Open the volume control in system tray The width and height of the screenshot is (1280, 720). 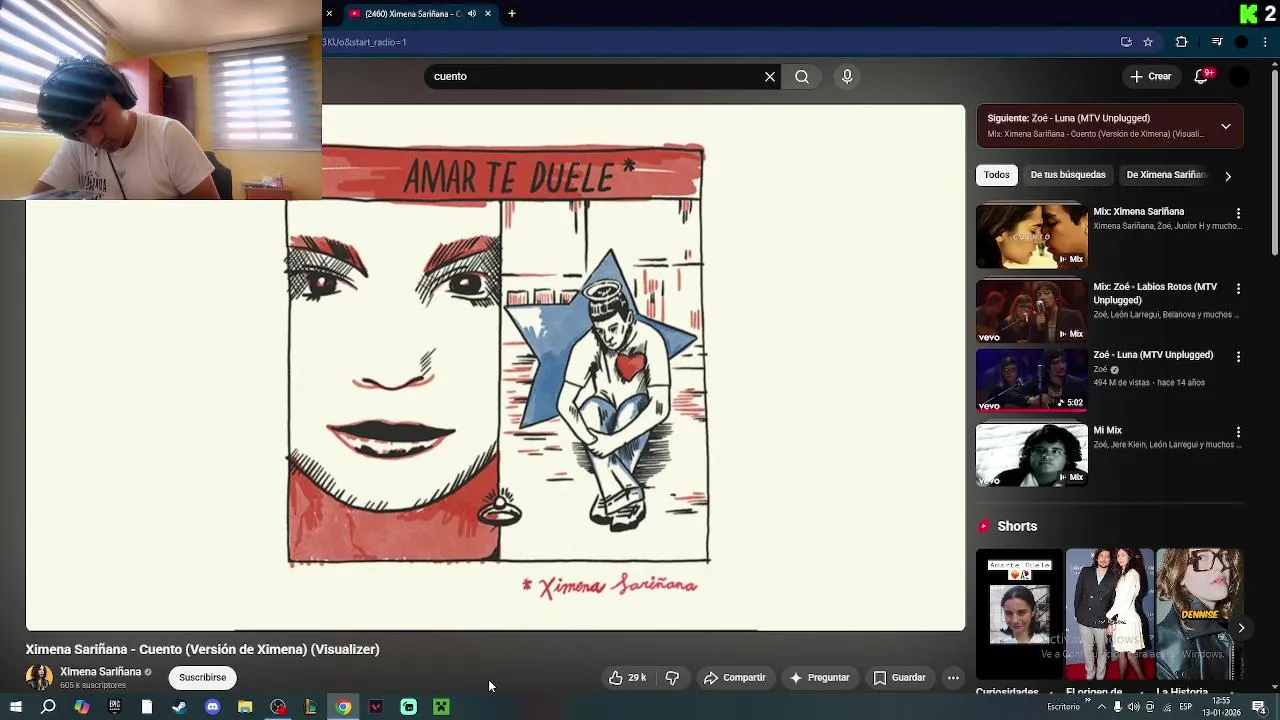tap(1134, 707)
